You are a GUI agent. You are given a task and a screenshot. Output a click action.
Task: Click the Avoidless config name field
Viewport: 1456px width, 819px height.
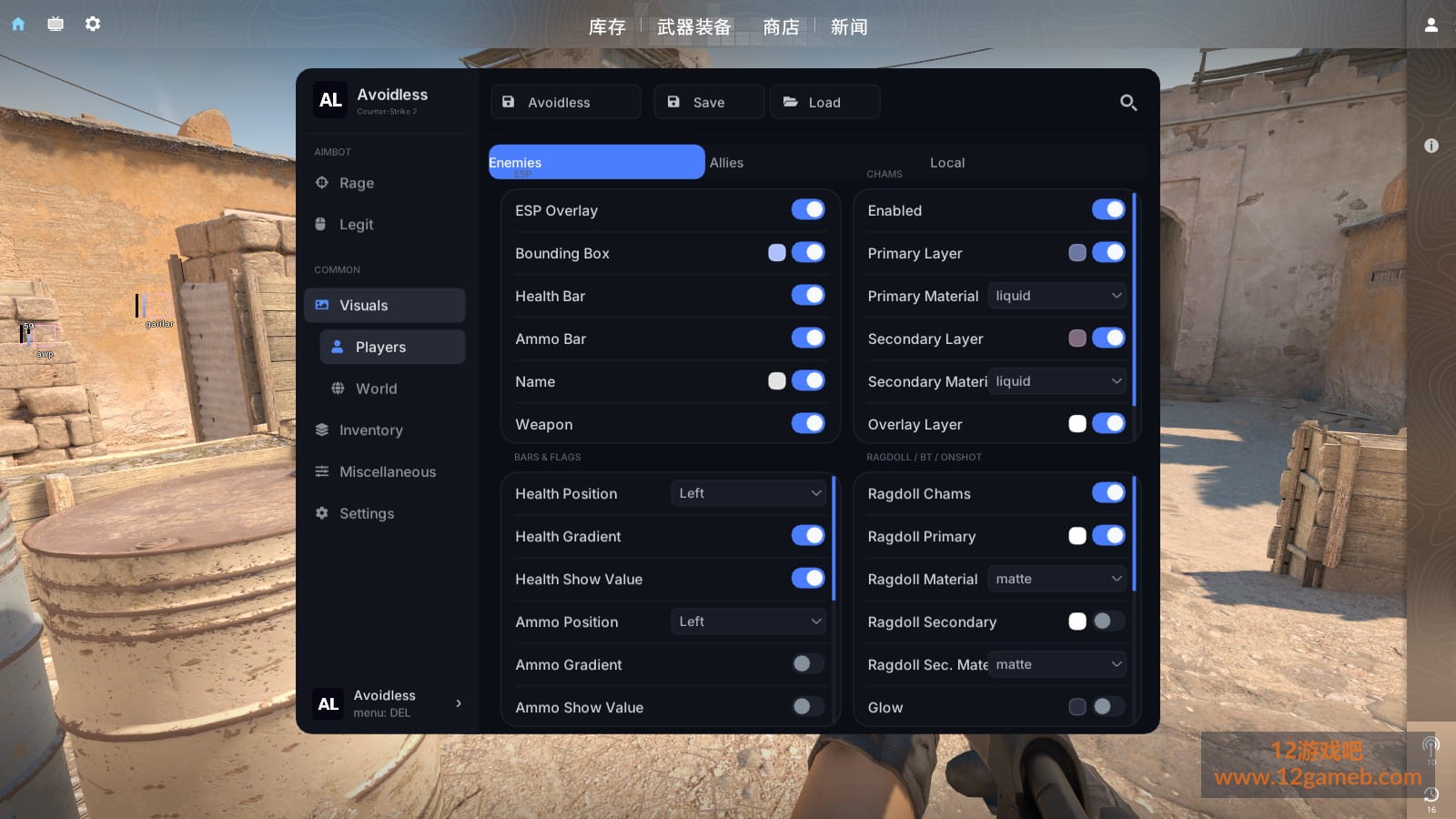566,102
